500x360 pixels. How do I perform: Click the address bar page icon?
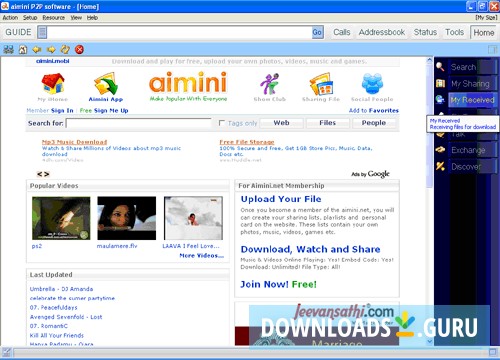(x=42, y=32)
